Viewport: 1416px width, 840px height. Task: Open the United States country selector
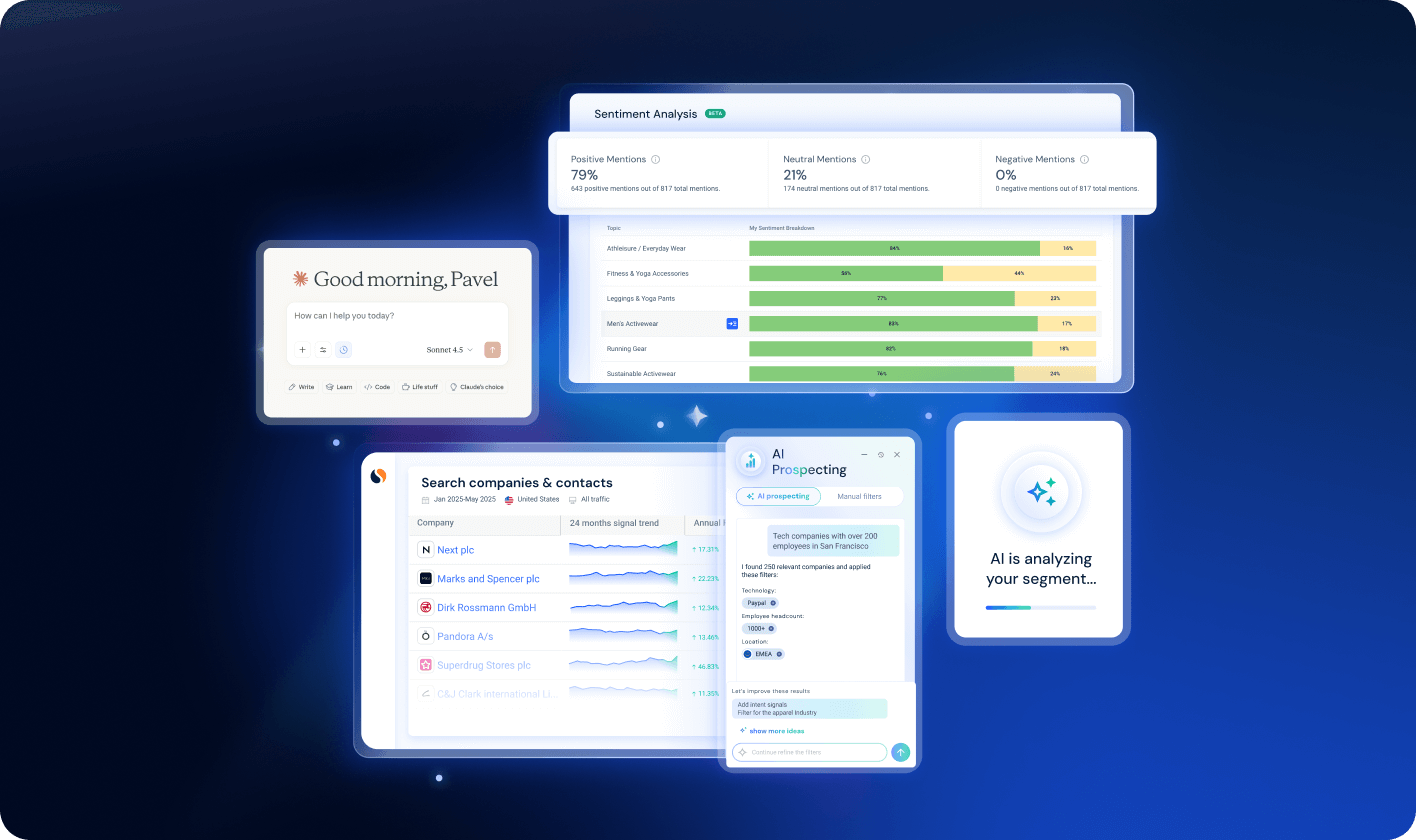click(x=532, y=499)
